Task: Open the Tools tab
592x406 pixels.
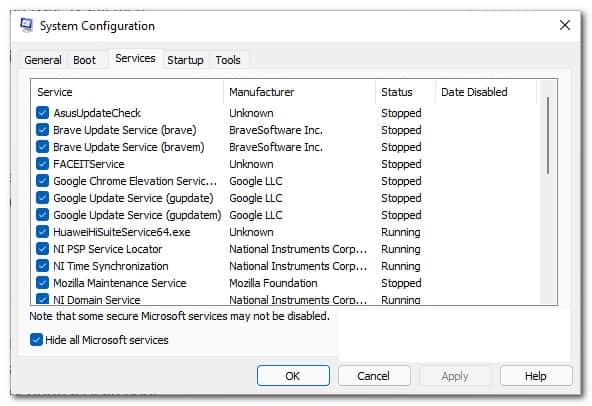Action: coord(228,60)
